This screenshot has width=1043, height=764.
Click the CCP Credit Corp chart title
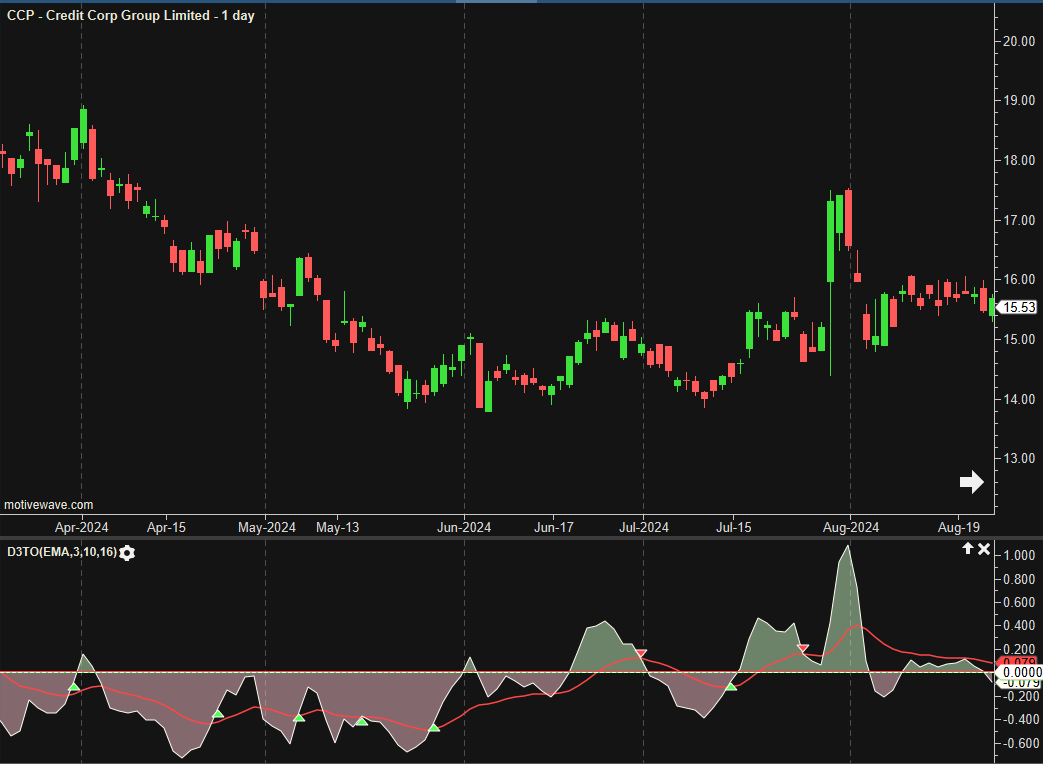tap(131, 16)
